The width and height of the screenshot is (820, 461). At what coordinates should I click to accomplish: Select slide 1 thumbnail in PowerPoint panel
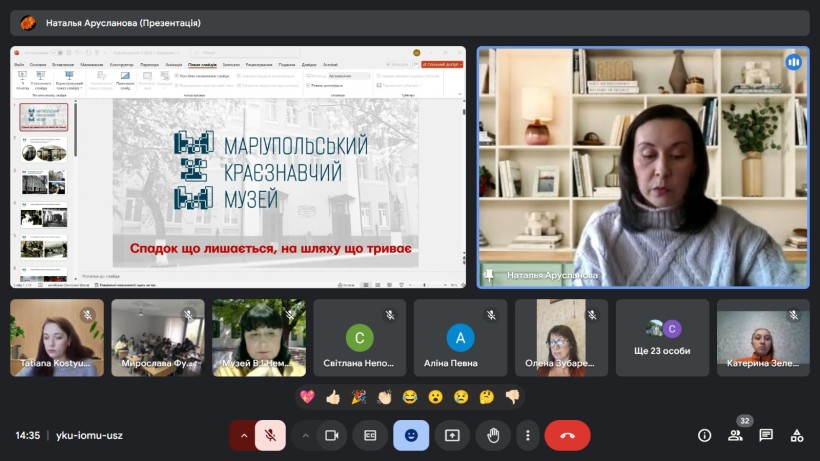(43, 117)
